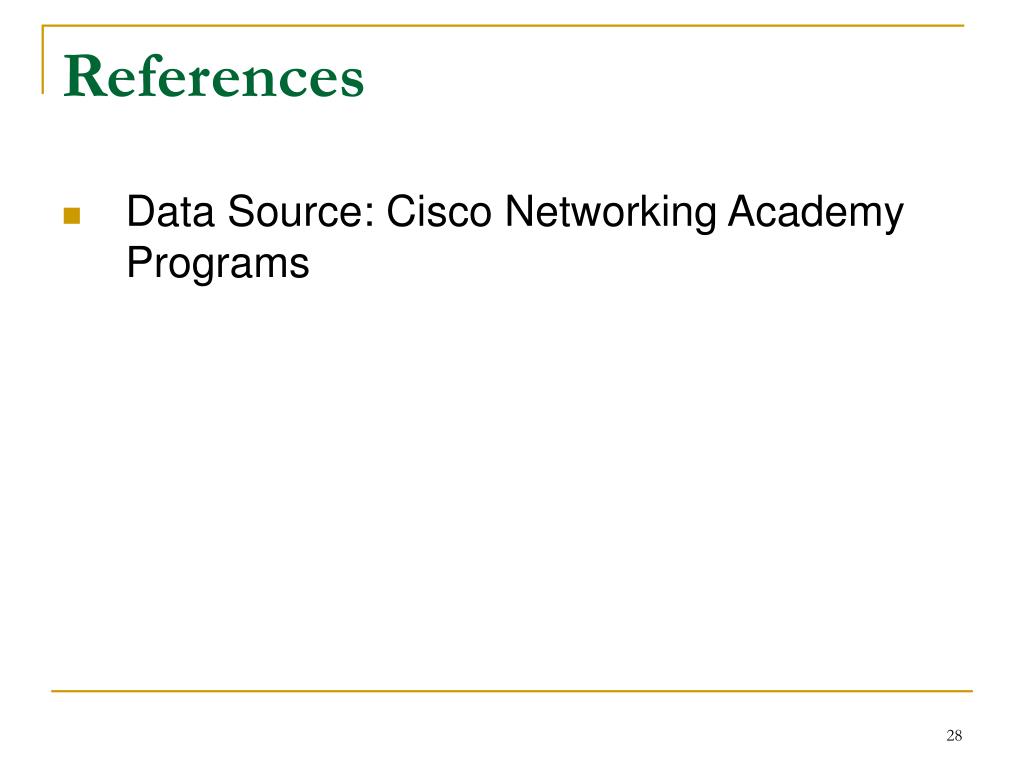Click the short gold vertical line beside title
The height and width of the screenshot is (768, 1024).
point(43,60)
